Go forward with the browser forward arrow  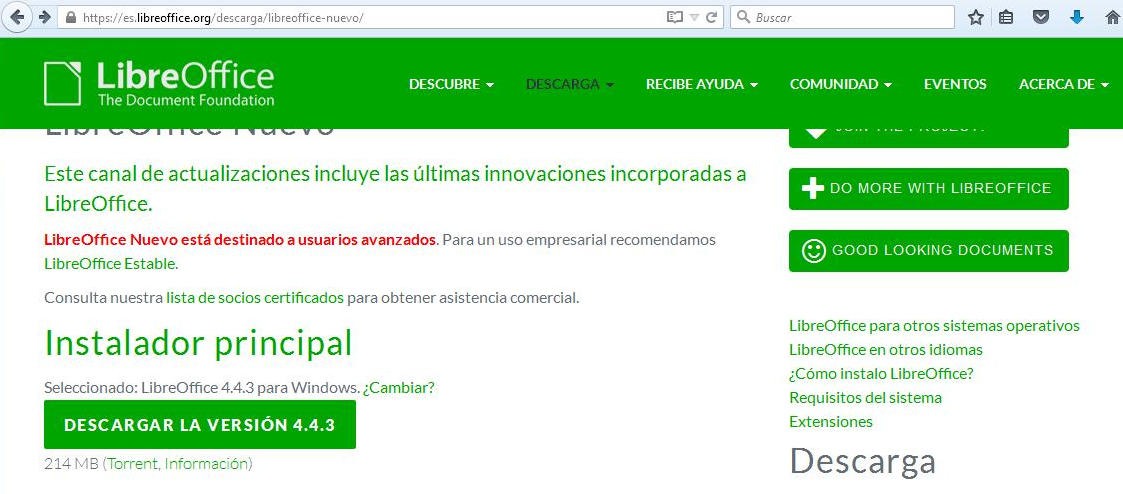[44, 18]
